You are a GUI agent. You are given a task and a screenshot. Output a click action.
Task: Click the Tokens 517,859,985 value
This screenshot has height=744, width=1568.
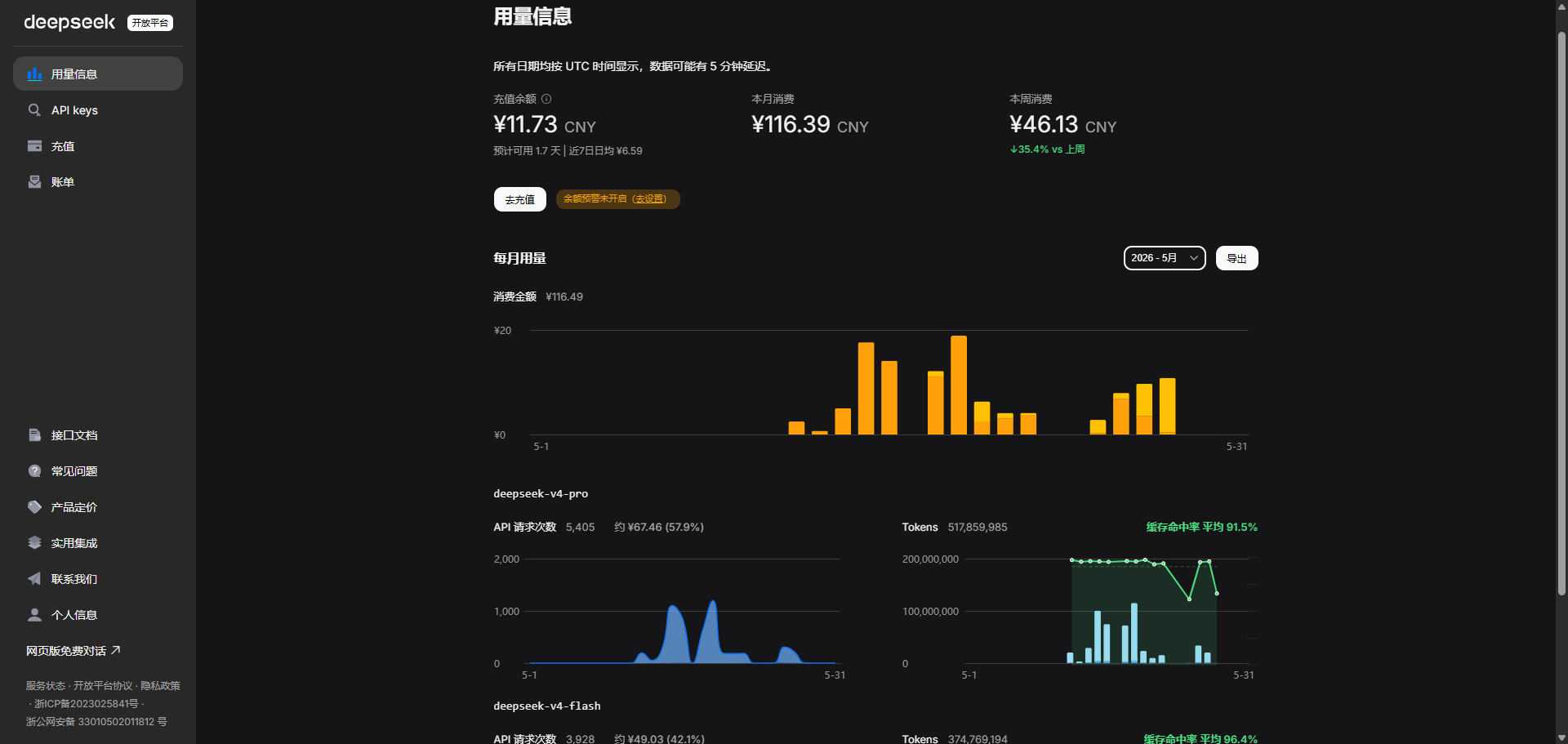(978, 528)
